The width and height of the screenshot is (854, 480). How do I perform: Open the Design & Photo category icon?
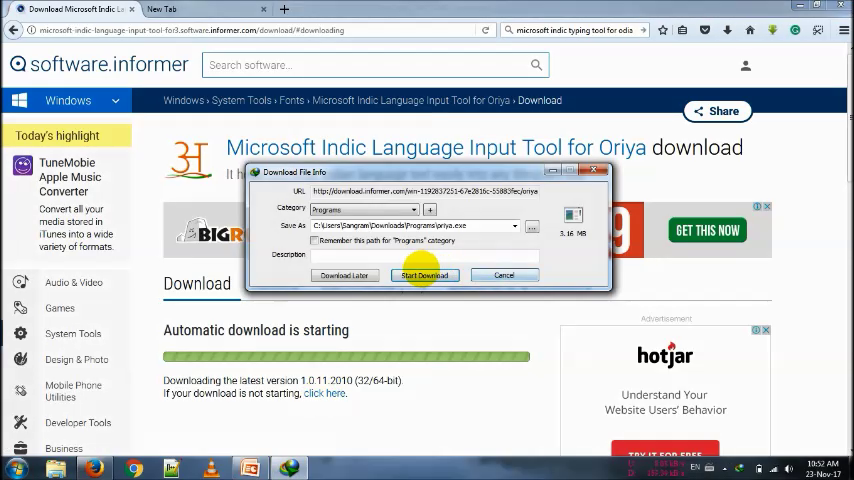pos(20,359)
